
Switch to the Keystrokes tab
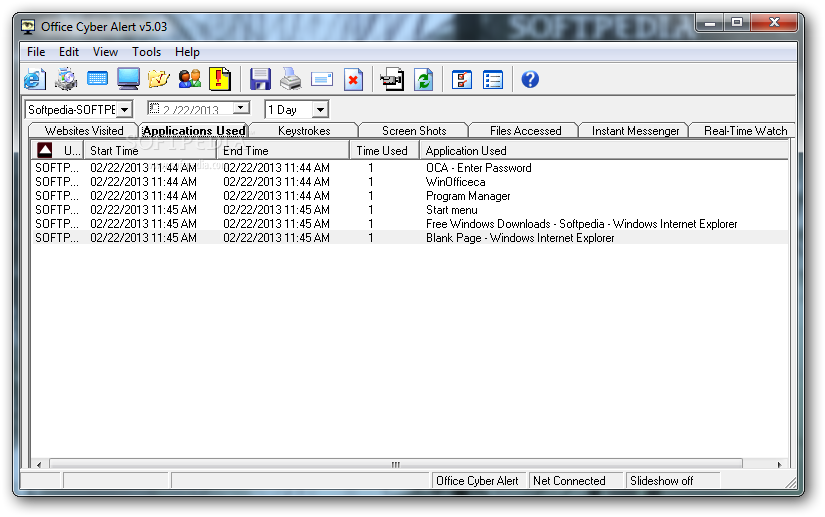coord(304,130)
